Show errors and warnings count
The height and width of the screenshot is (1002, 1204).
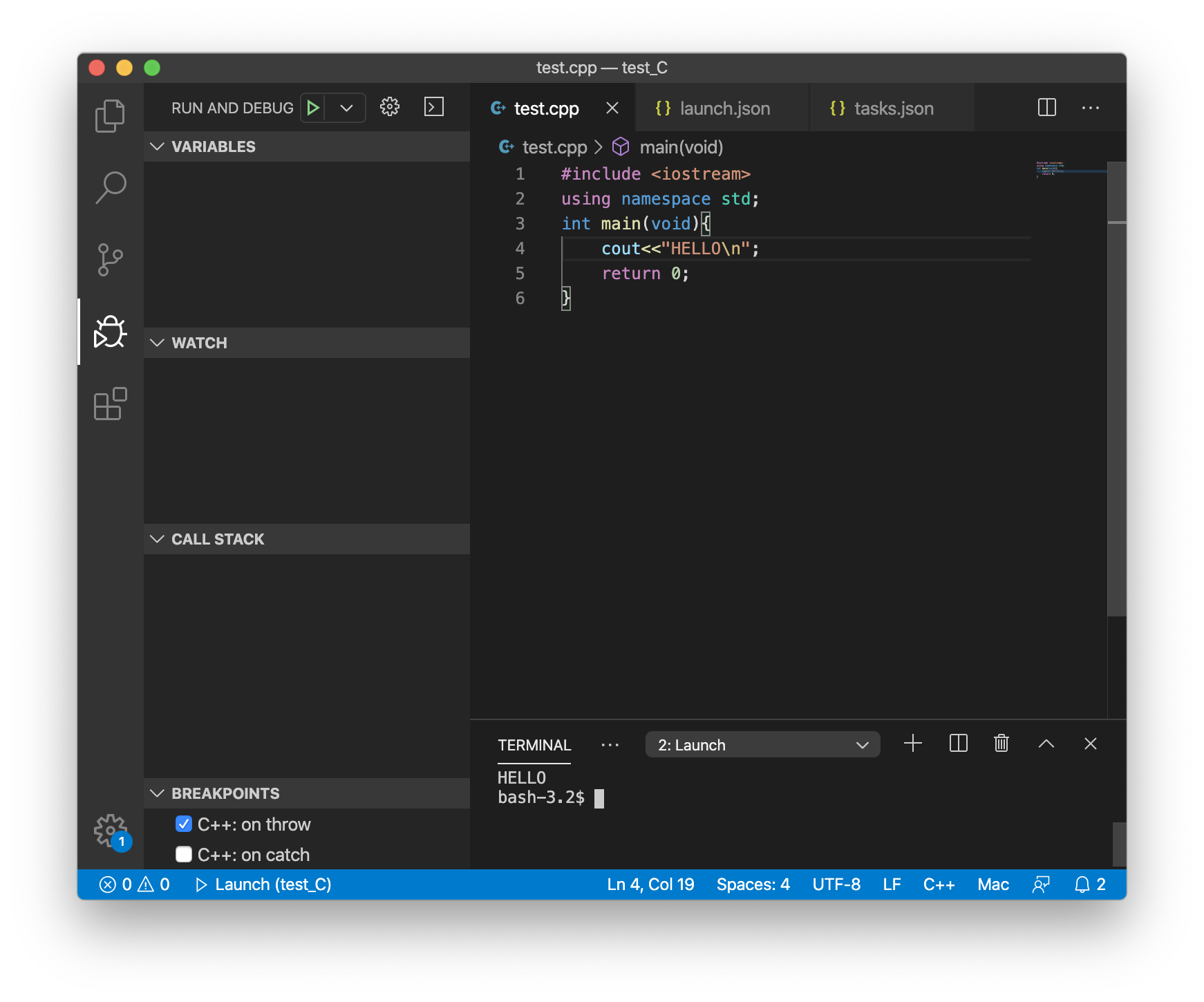click(134, 885)
